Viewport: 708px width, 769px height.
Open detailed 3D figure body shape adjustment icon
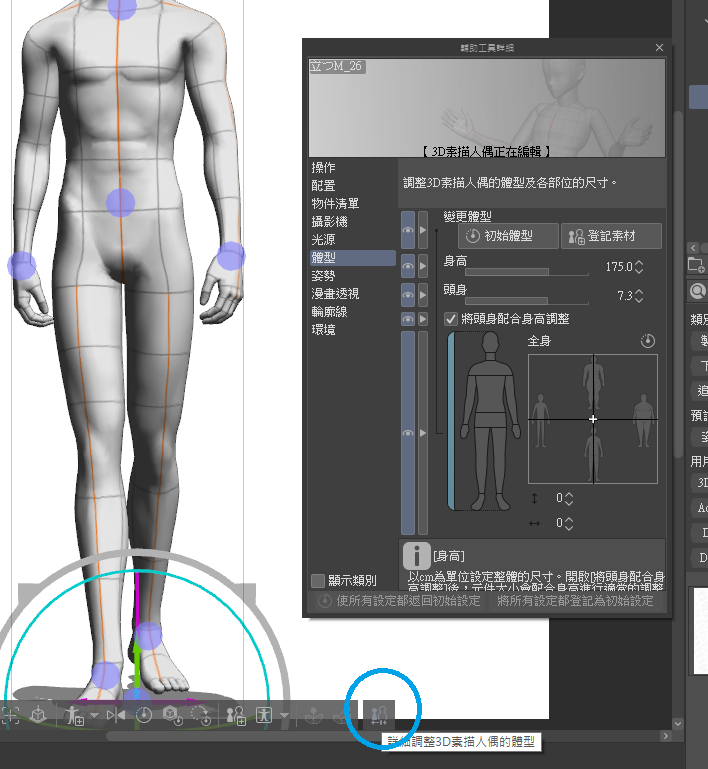pyautogui.click(x=379, y=715)
